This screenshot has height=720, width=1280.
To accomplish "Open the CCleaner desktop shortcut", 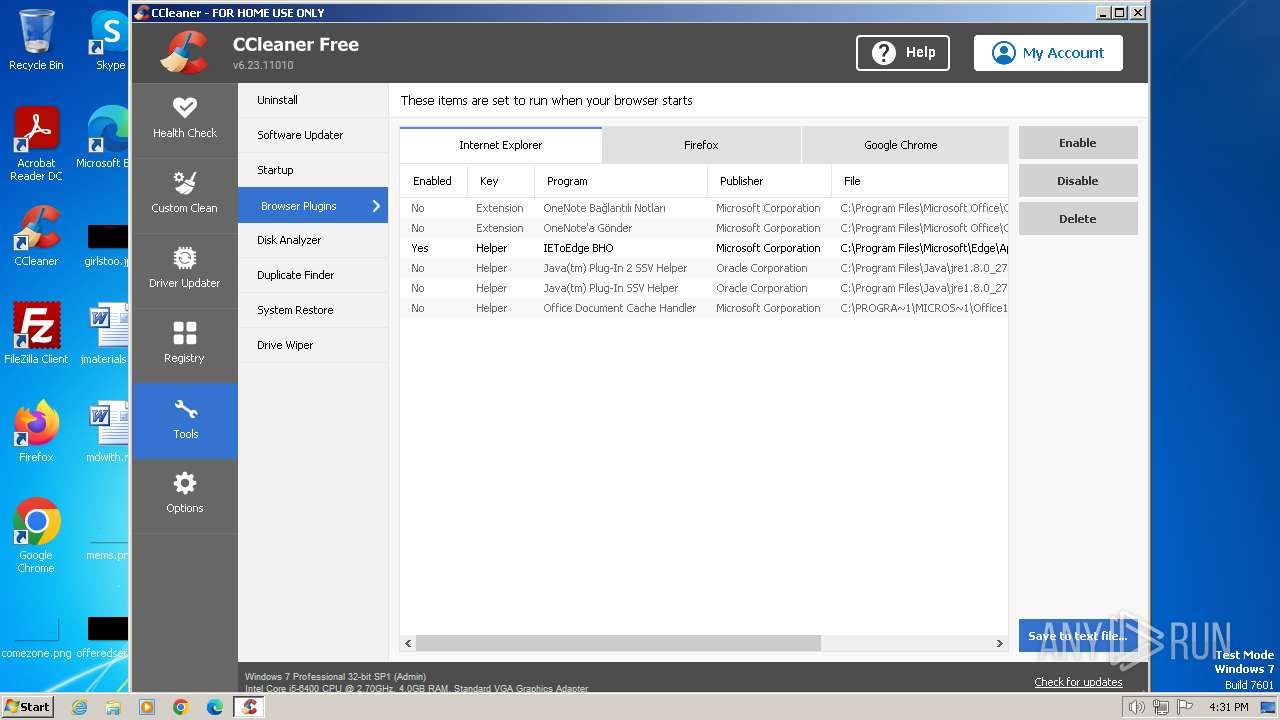I will point(36,236).
